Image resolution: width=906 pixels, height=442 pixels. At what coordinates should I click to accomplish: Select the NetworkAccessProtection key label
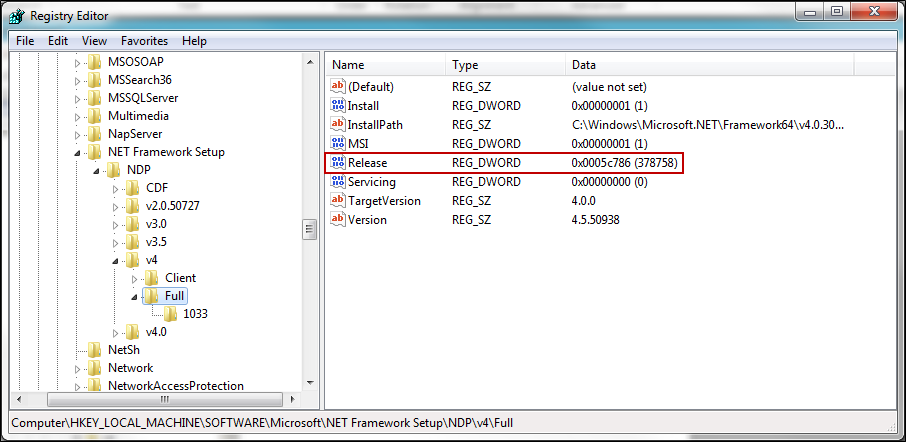click(176, 385)
